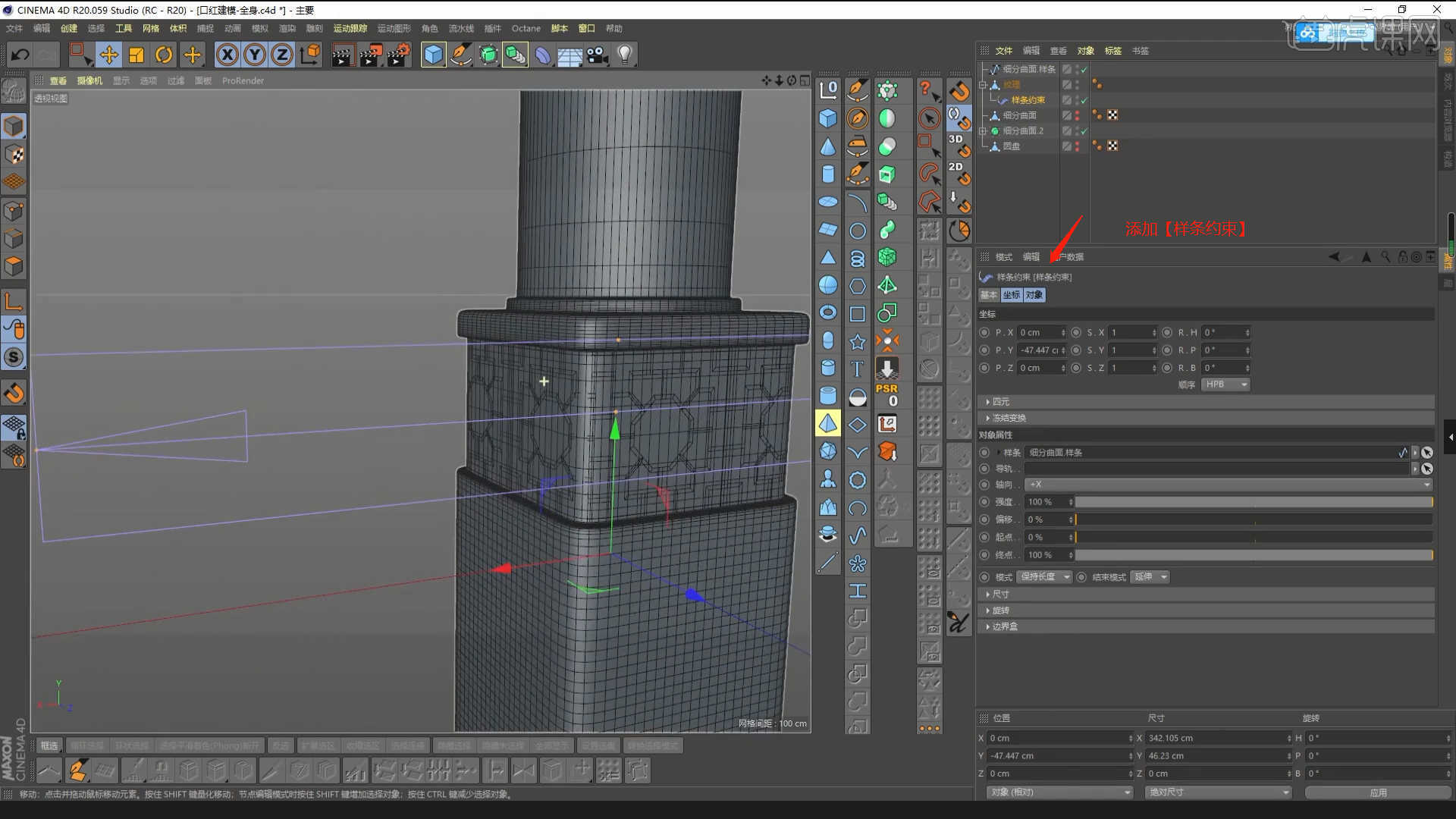The width and height of the screenshot is (1456, 819).
Task: Click the 应用 apply button
Action: pyautogui.click(x=1378, y=792)
